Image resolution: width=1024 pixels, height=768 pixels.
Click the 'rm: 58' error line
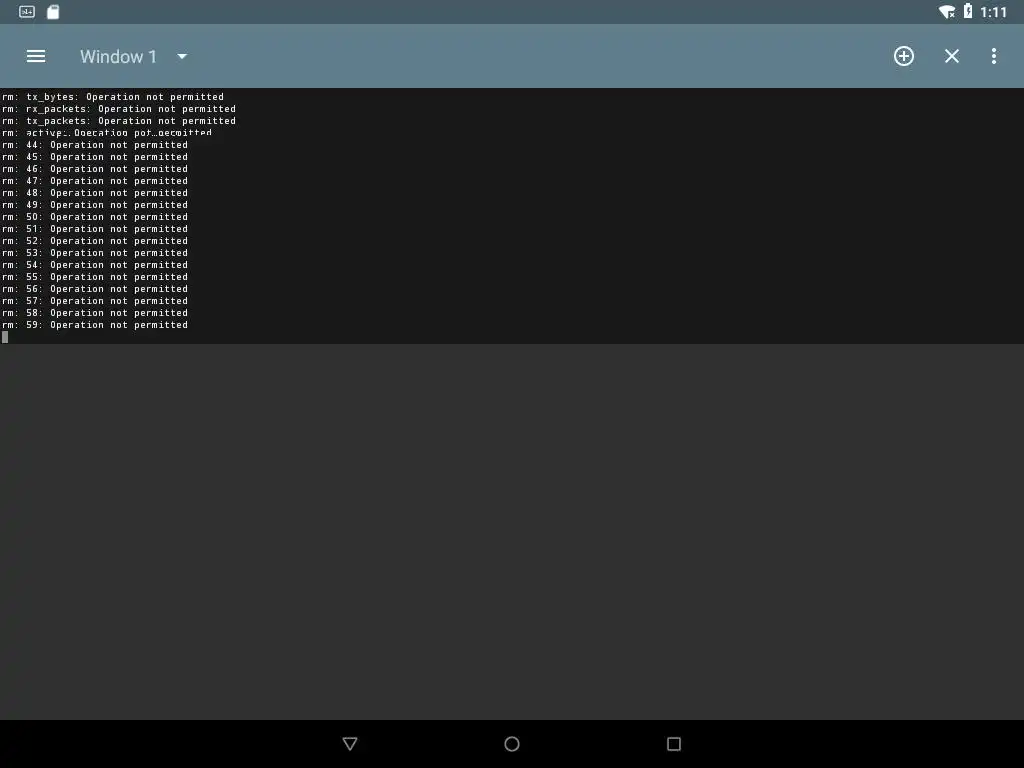pos(95,313)
